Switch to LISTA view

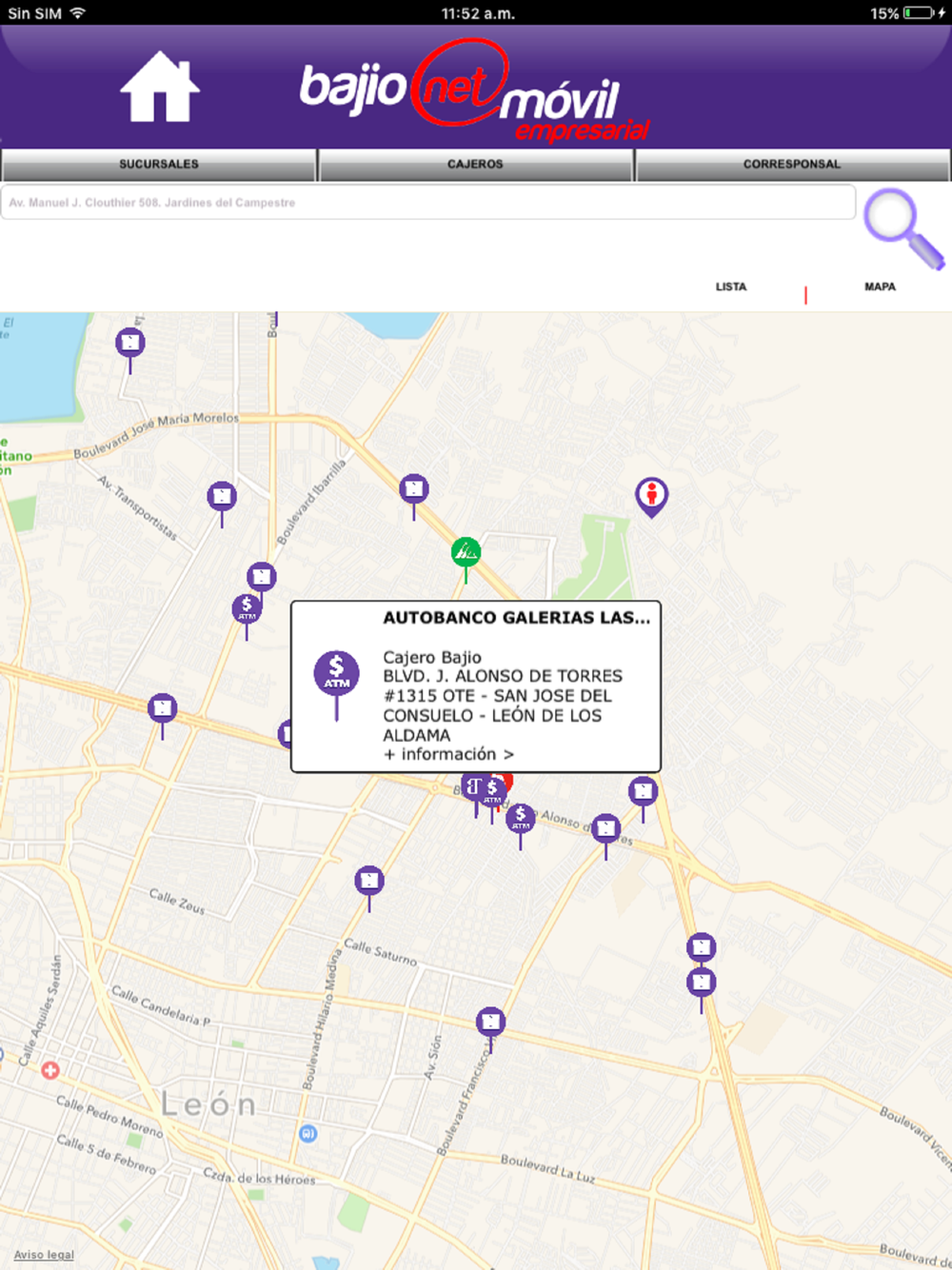click(731, 287)
